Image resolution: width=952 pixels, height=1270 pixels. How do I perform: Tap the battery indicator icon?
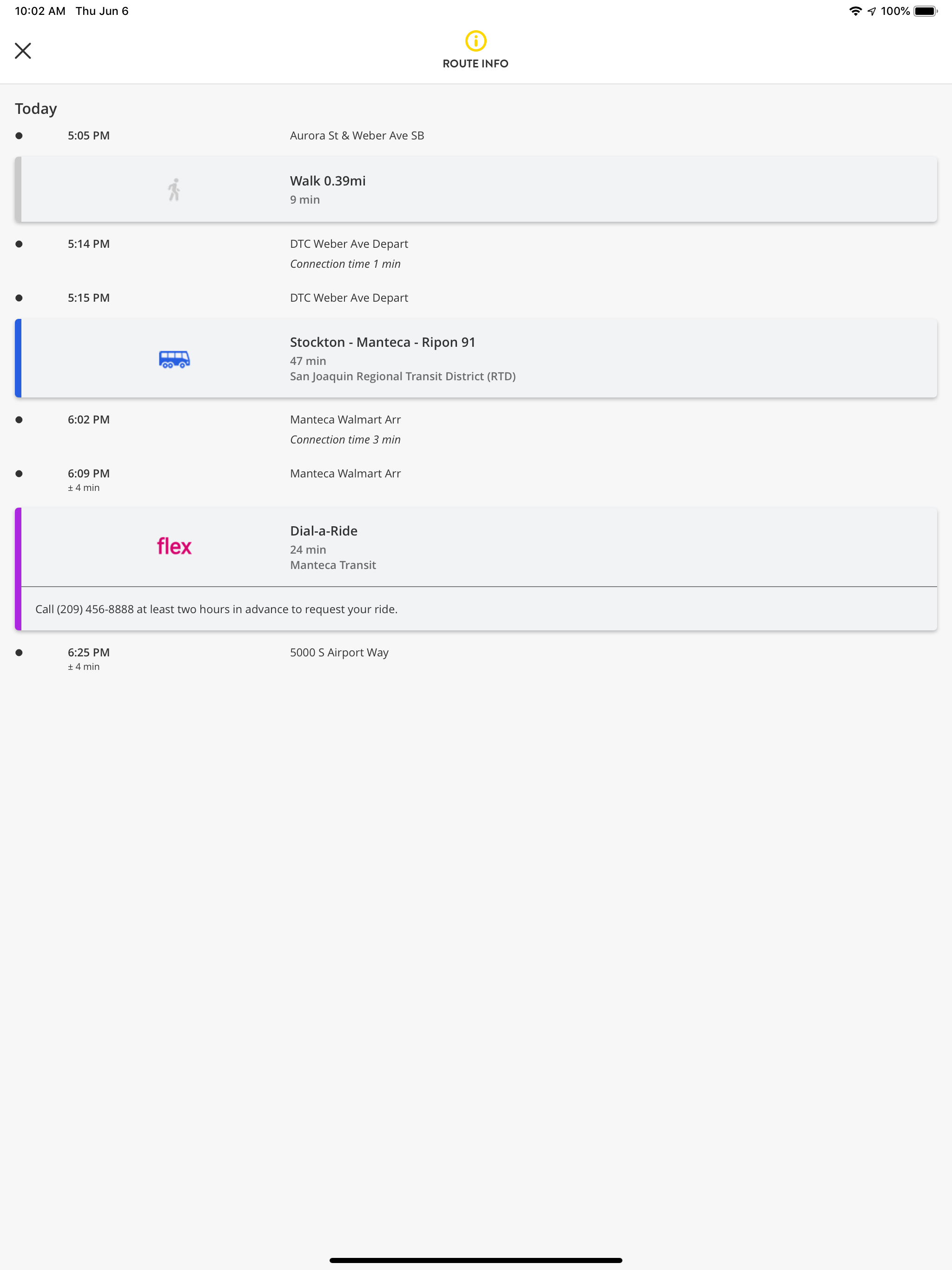(925, 10)
